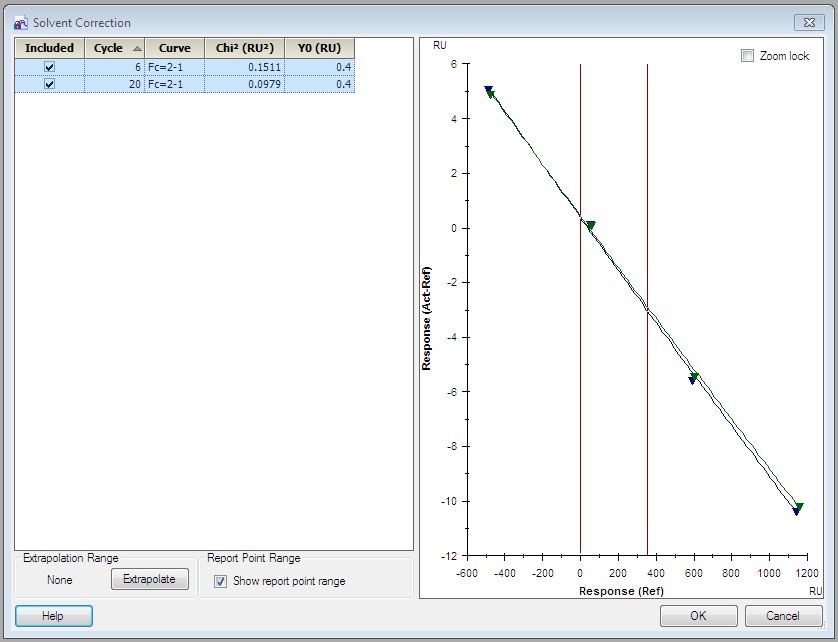Sort table by the Included column header
The image size is (838, 642).
coord(49,48)
